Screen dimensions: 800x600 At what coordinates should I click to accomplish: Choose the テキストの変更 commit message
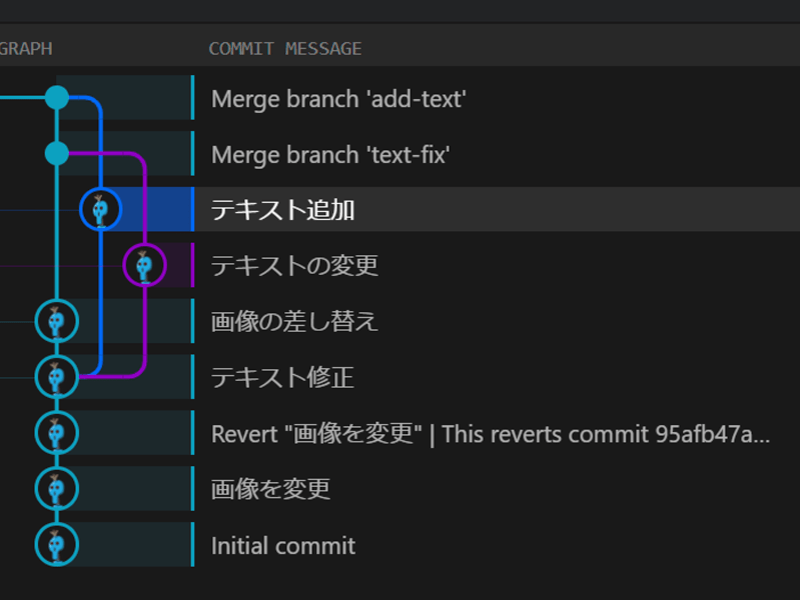click(x=295, y=266)
